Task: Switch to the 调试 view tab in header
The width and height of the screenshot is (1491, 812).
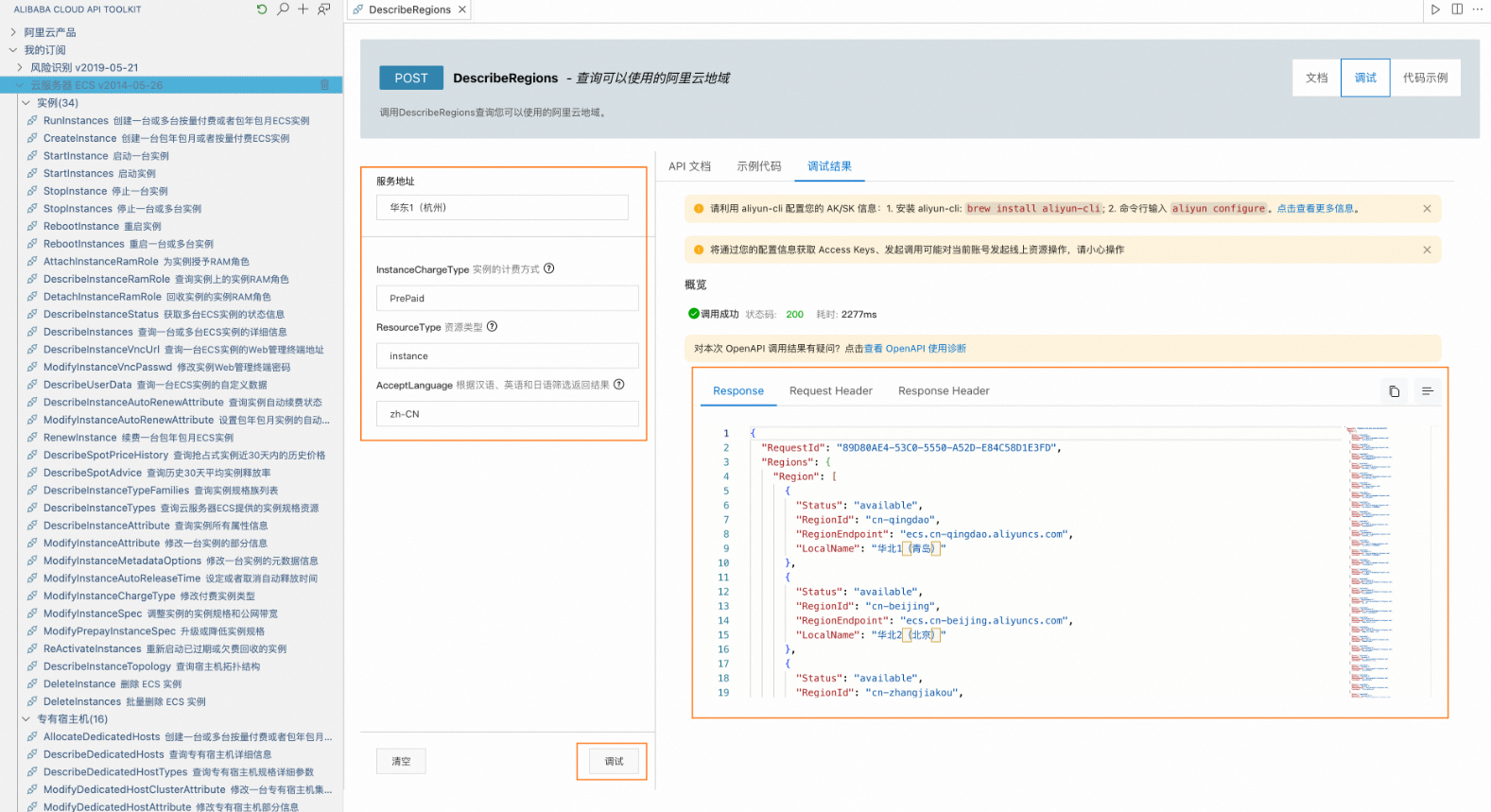Action: tap(1365, 78)
